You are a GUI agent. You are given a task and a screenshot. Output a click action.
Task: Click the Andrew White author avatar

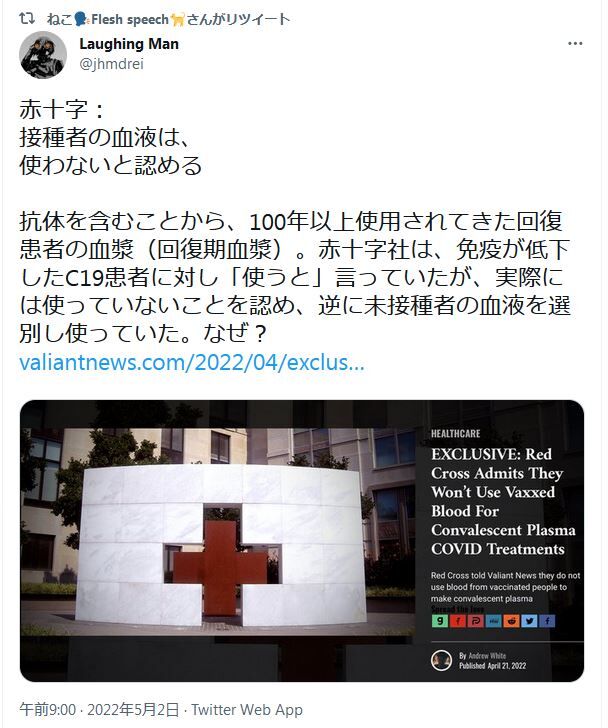point(441,660)
